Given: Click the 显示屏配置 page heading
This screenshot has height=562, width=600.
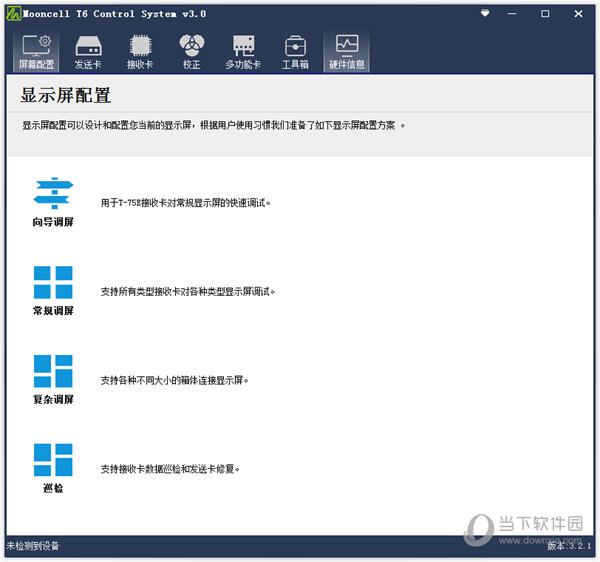Looking at the screenshot, I should 66,95.
